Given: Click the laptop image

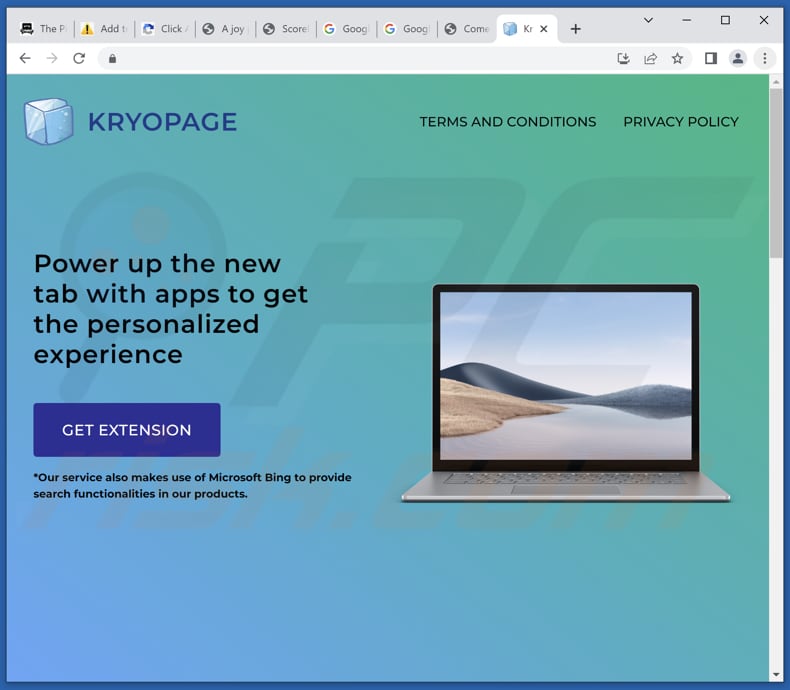Looking at the screenshot, I should 565,393.
